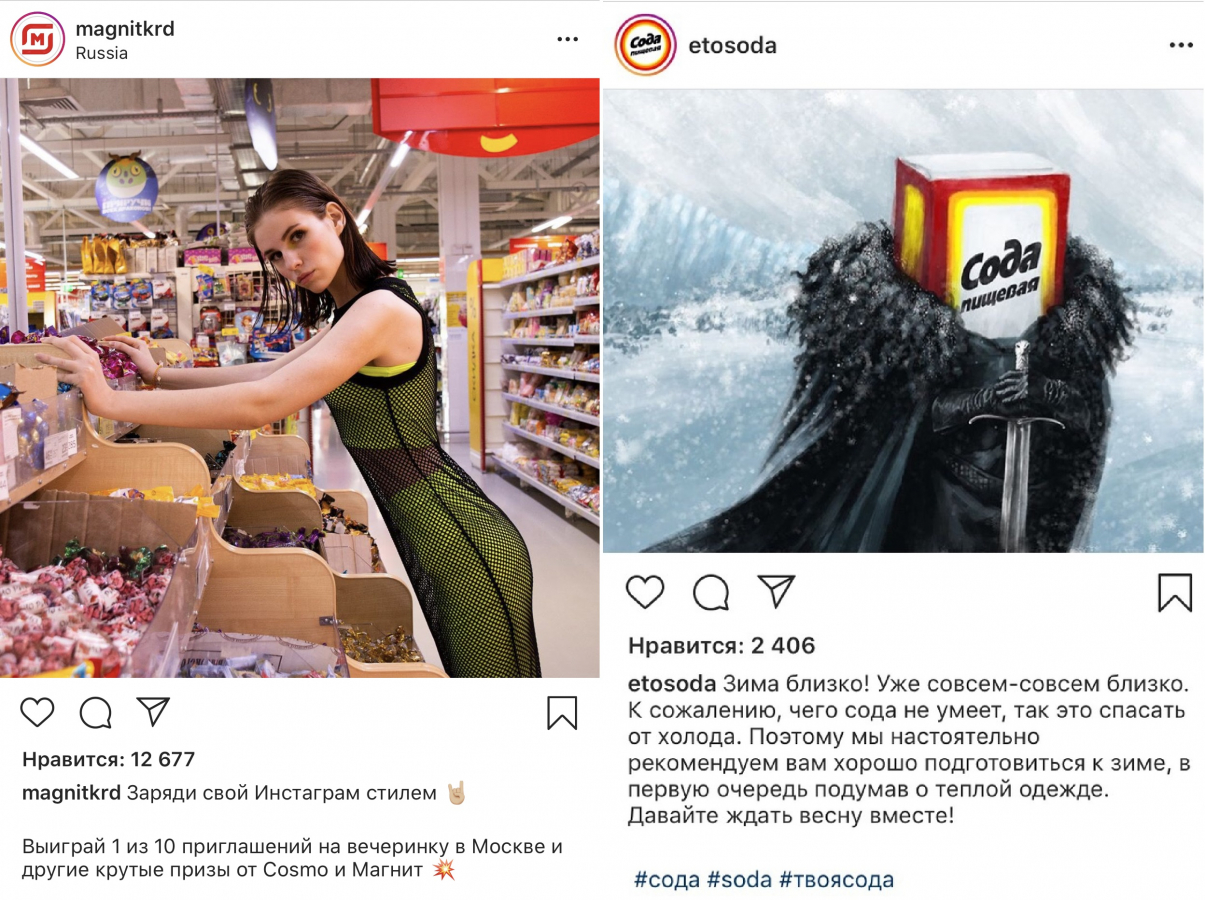This screenshot has width=1205, height=900.
Task: Open the etosoda profile avatar
Action: click(645, 45)
